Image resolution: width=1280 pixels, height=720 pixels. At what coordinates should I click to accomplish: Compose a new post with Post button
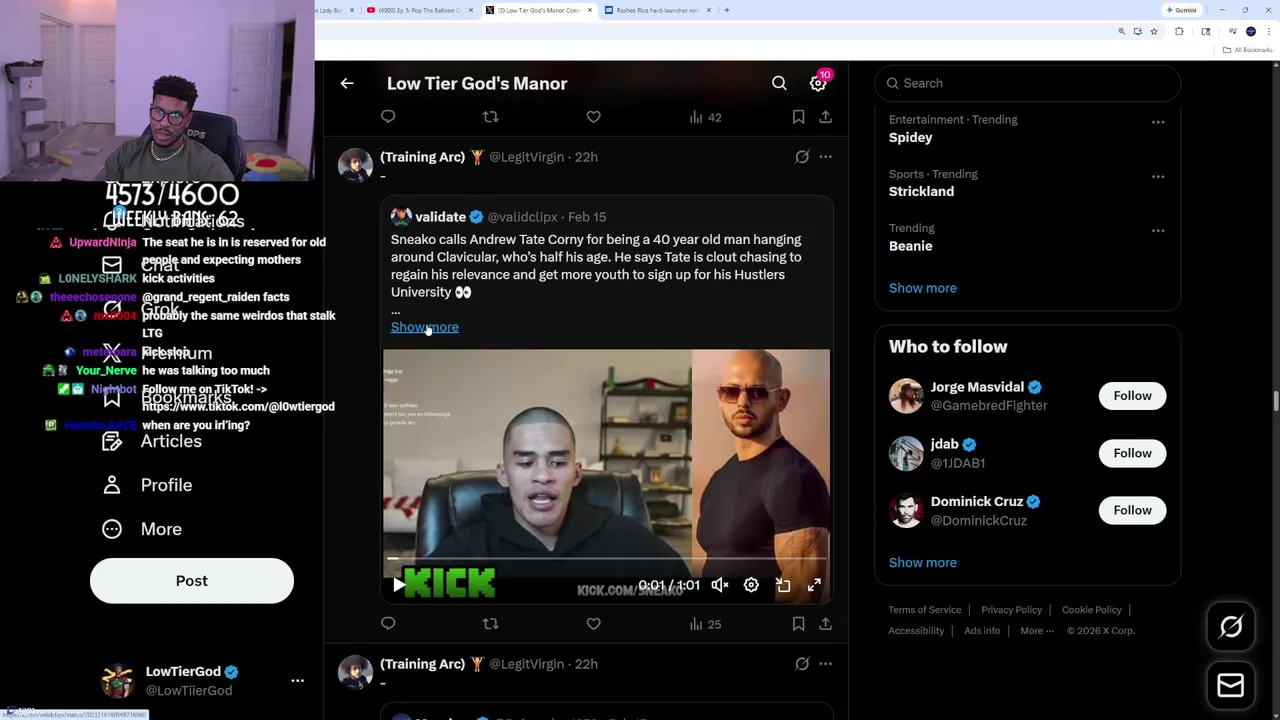tap(192, 581)
